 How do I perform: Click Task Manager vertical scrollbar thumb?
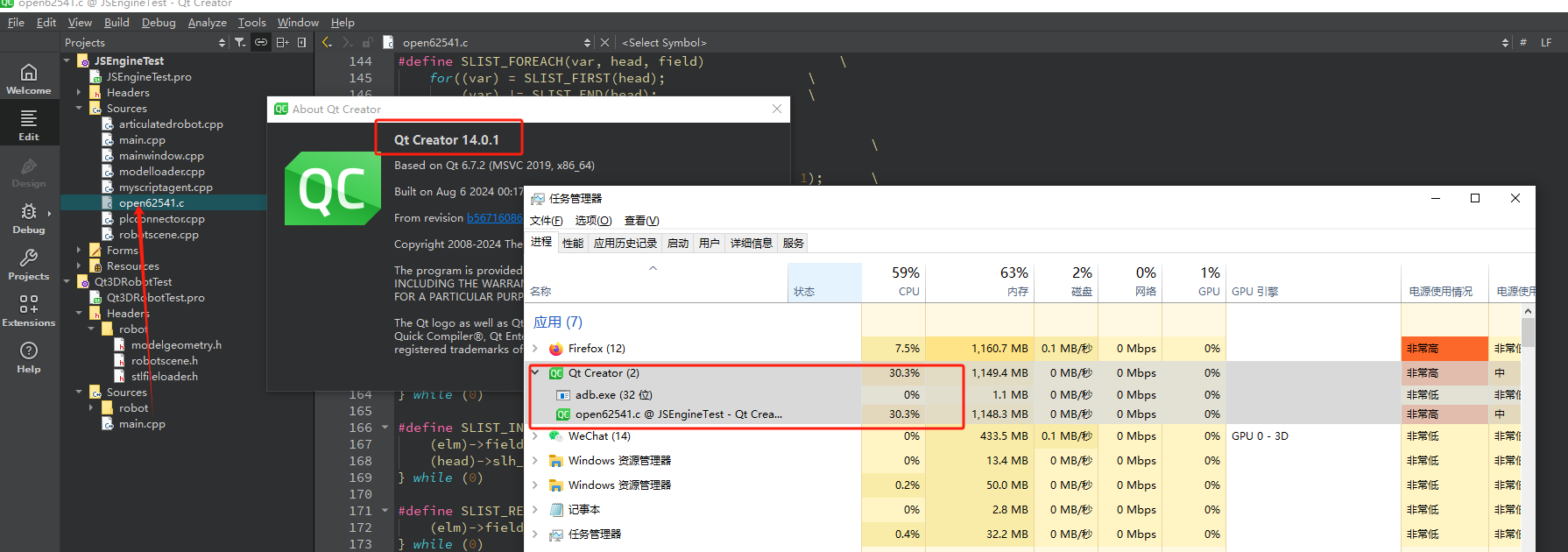coord(1528,333)
